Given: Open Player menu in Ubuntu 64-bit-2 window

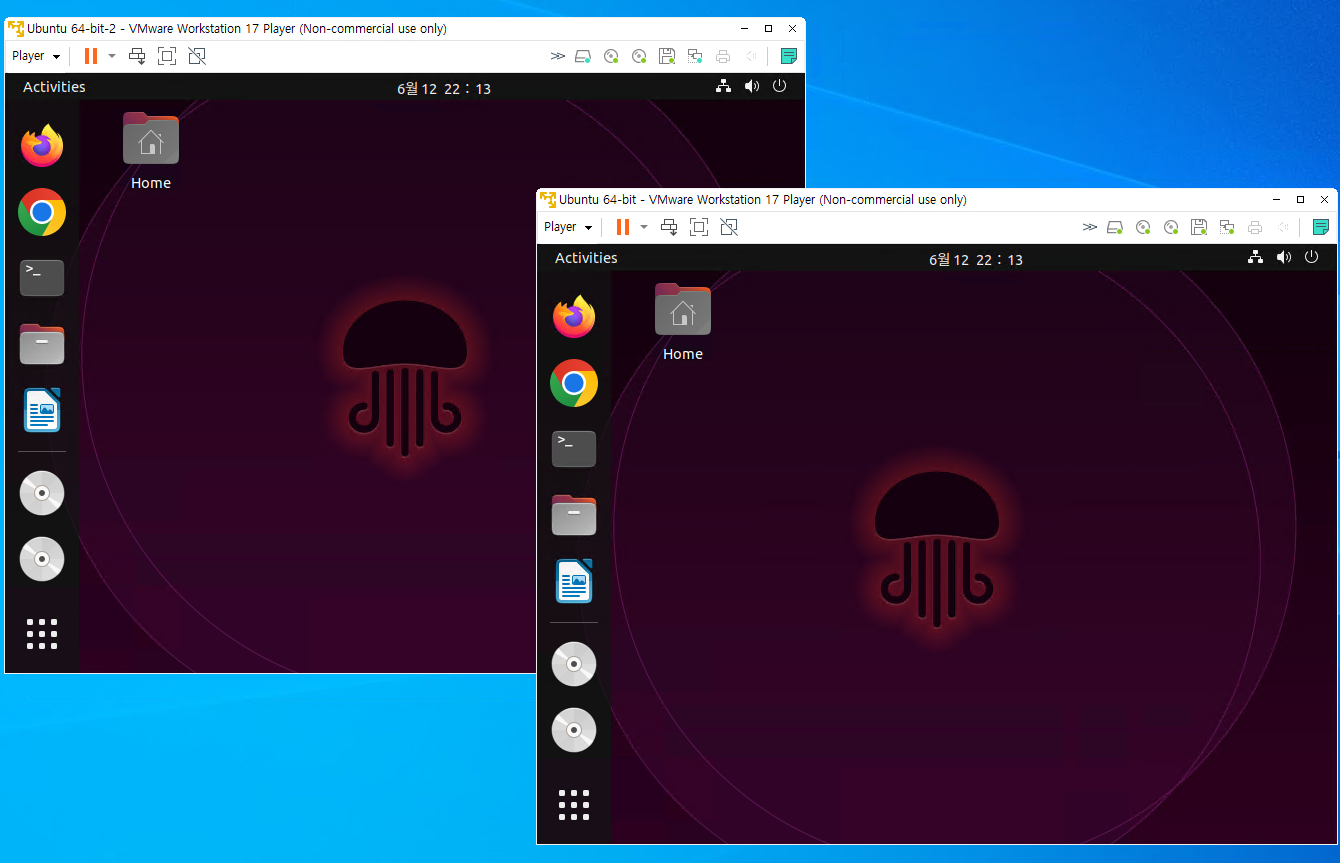Looking at the screenshot, I should (36, 56).
